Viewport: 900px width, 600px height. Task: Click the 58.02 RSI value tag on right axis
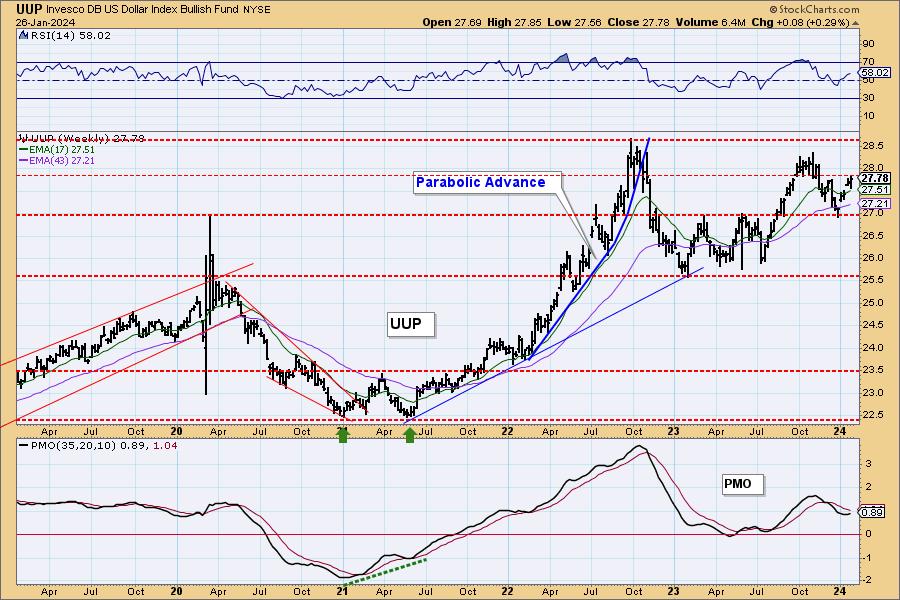(875, 73)
